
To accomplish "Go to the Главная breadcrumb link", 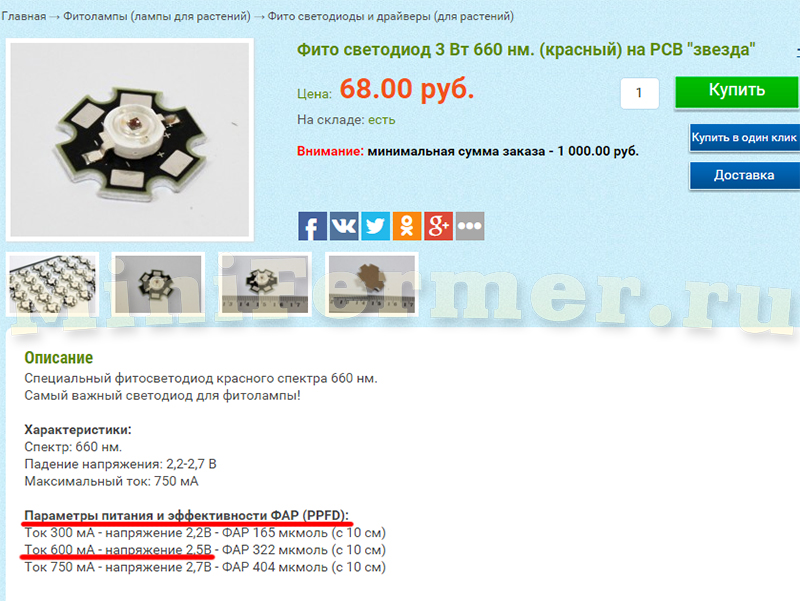I will (23, 16).
